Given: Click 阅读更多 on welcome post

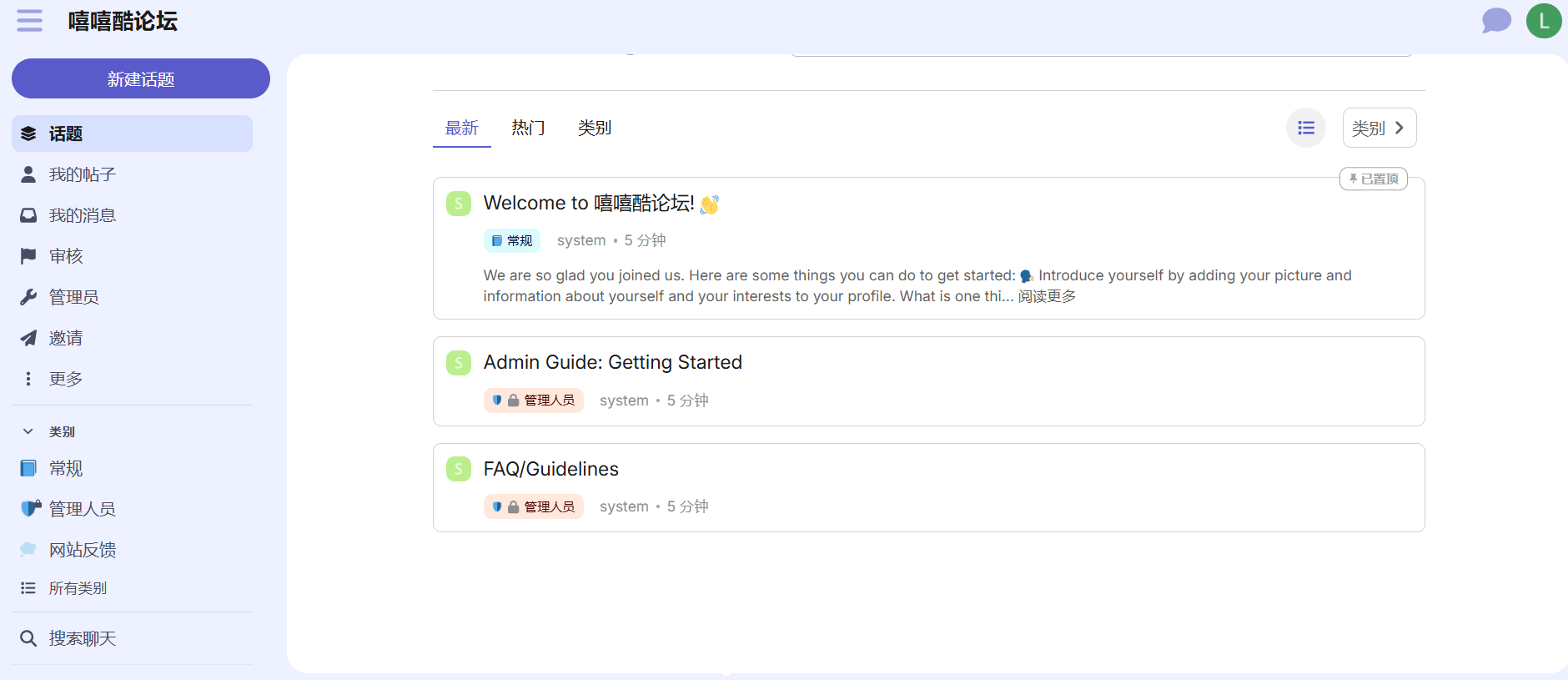Looking at the screenshot, I should pos(1047,297).
